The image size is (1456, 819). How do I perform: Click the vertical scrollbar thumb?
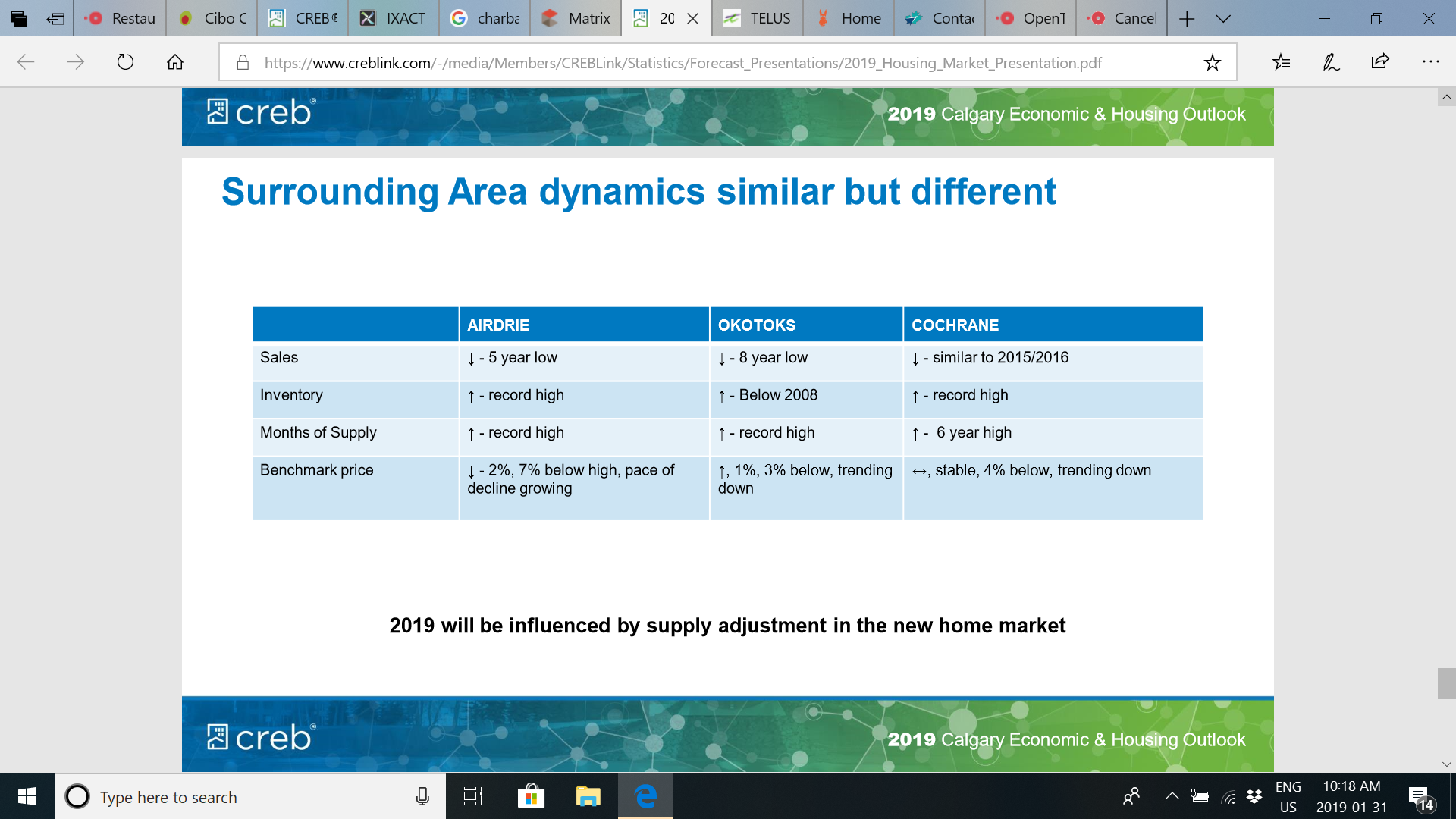(1446, 683)
